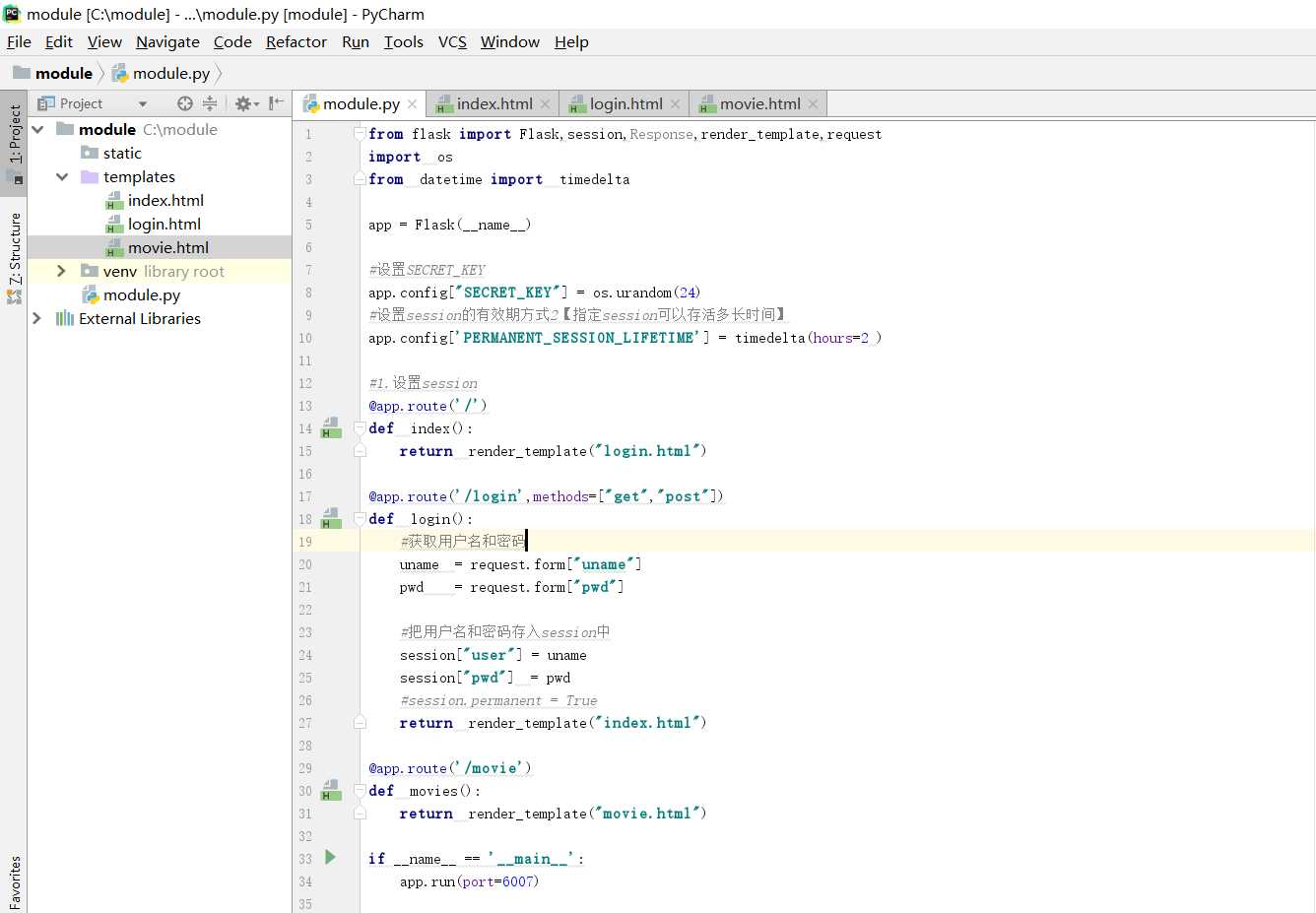Click 'PERMANENT_SESSION_LIFETIME' text on line 10
1316x913 pixels.
tap(580, 338)
